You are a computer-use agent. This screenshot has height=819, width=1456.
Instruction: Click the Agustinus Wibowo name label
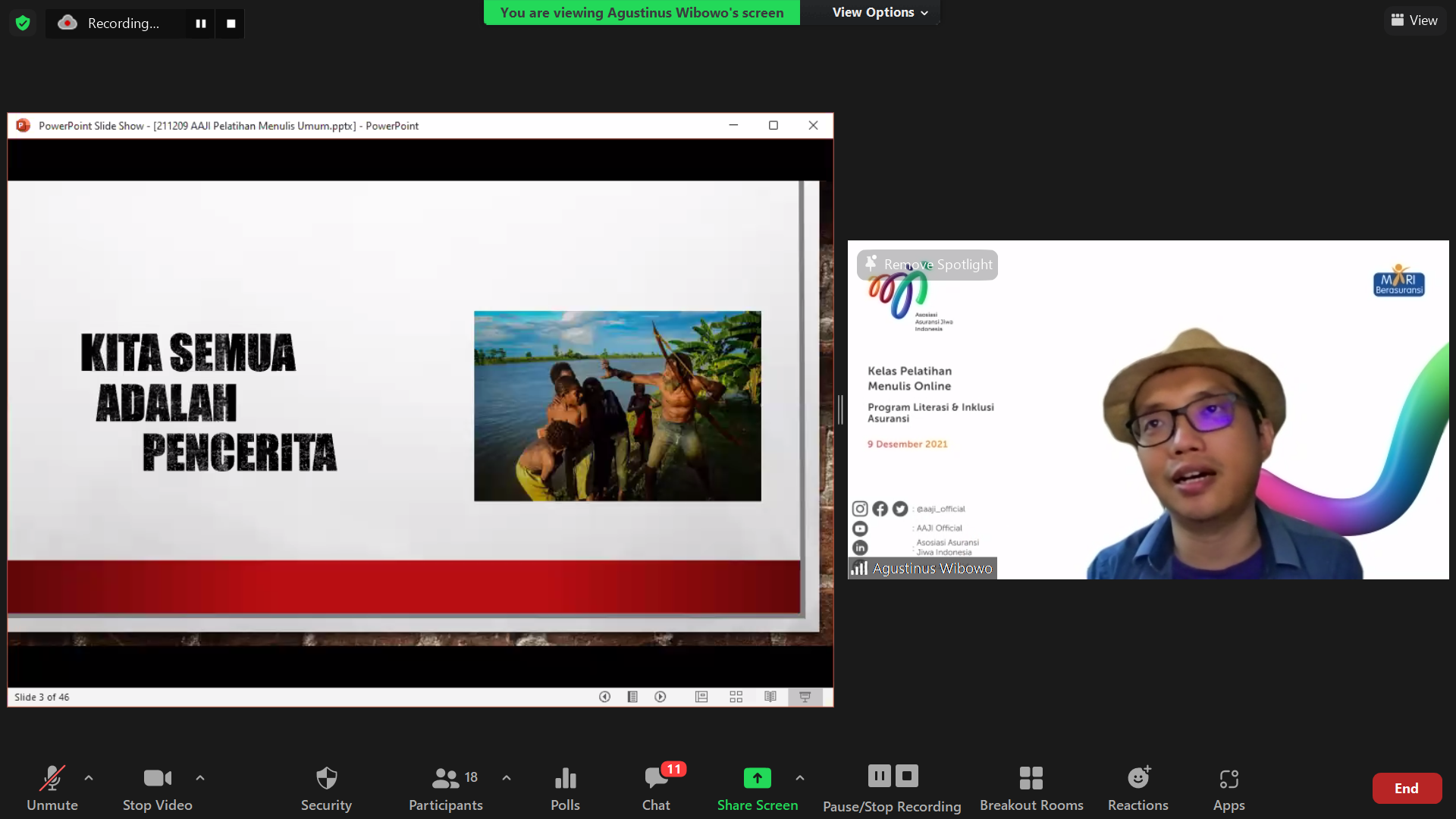coord(932,569)
